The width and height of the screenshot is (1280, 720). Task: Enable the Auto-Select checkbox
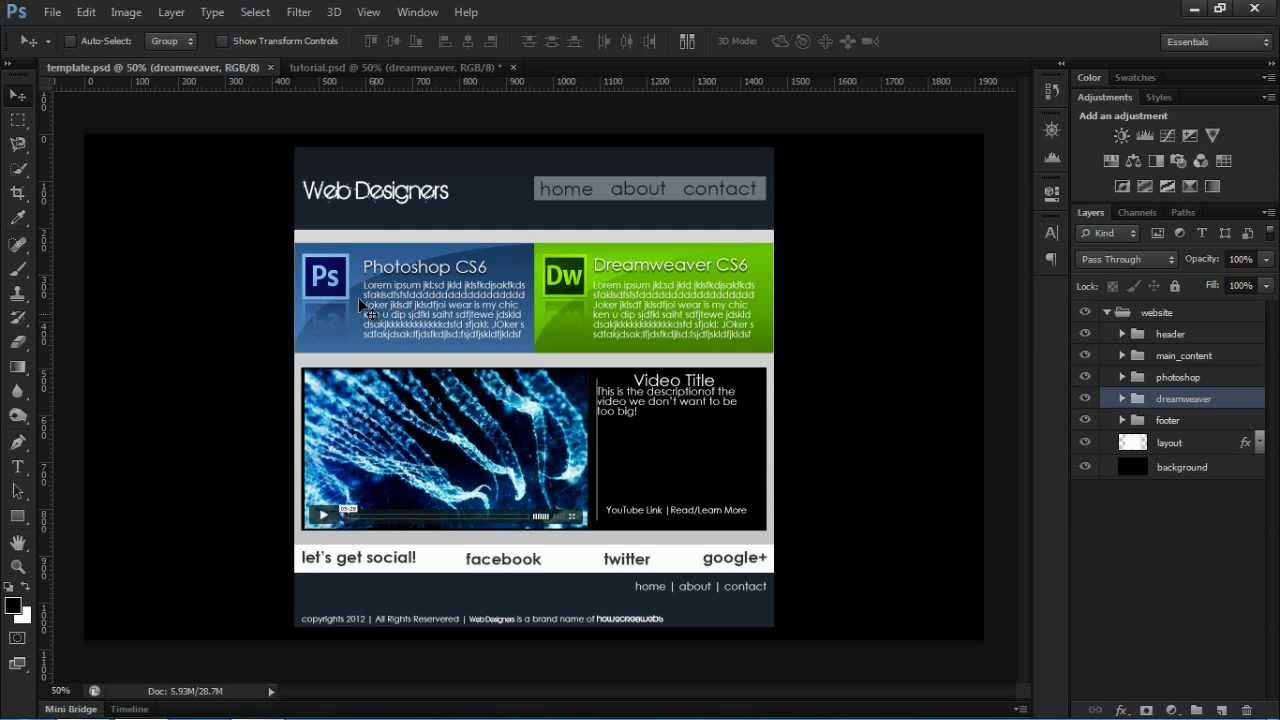[x=70, y=41]
